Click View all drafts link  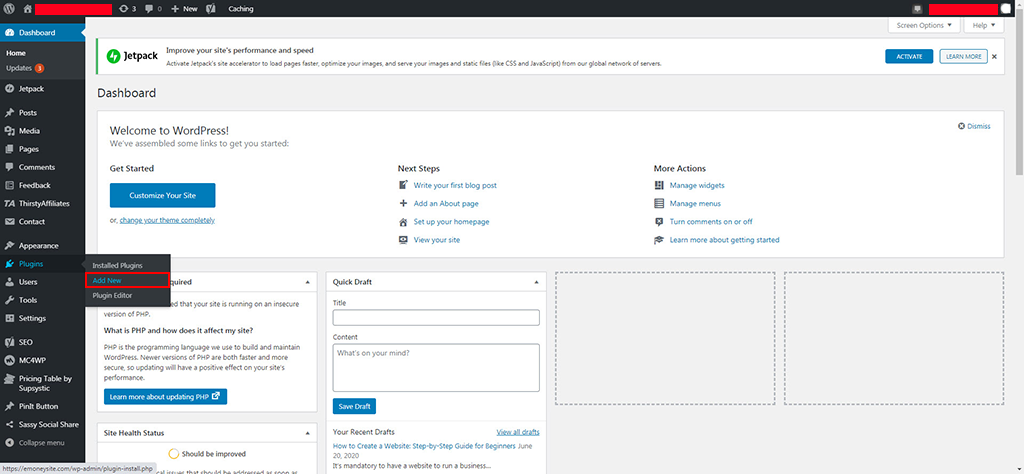click(x=518, y=432)
